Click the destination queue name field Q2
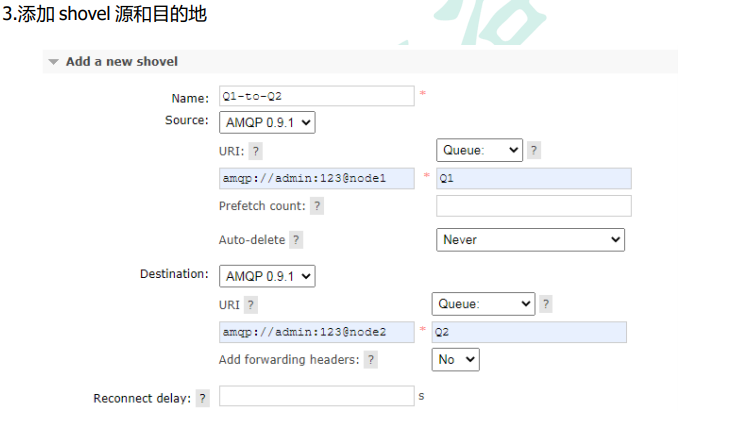The height and width of the screenshot is (422, 752). tap(529, 332)
